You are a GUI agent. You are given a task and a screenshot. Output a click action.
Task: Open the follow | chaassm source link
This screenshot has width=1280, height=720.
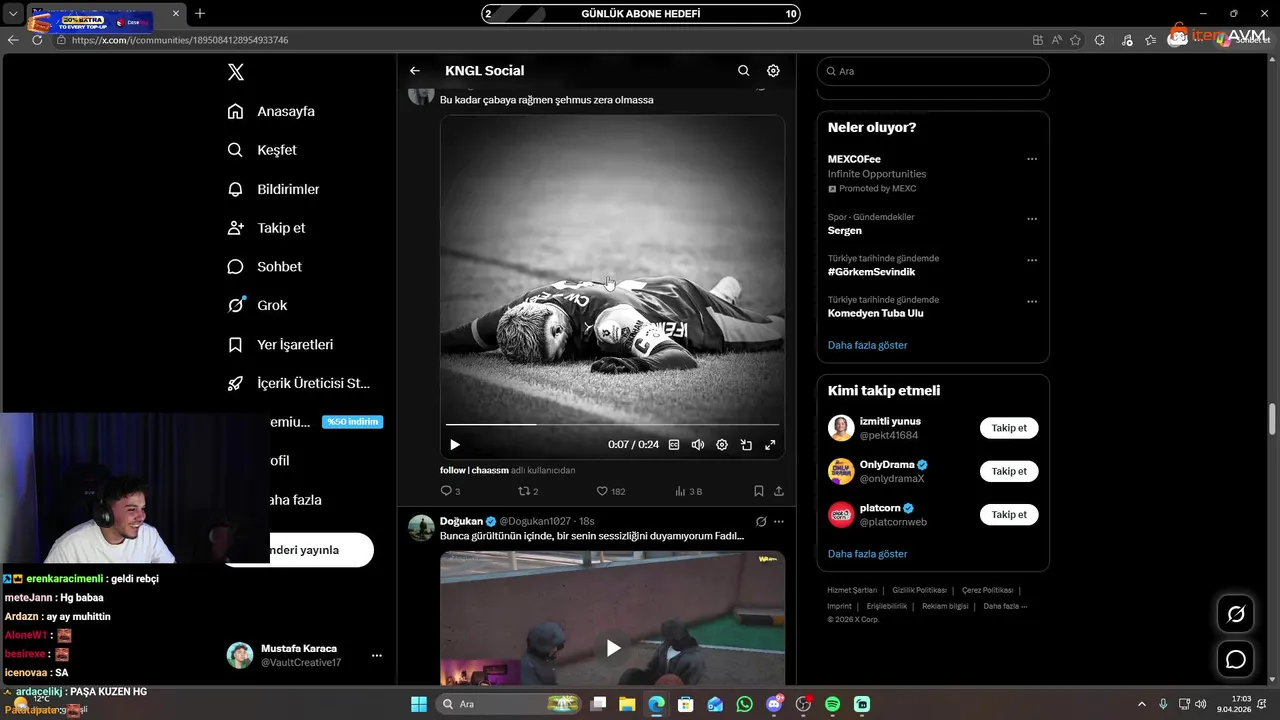point(474,470)
